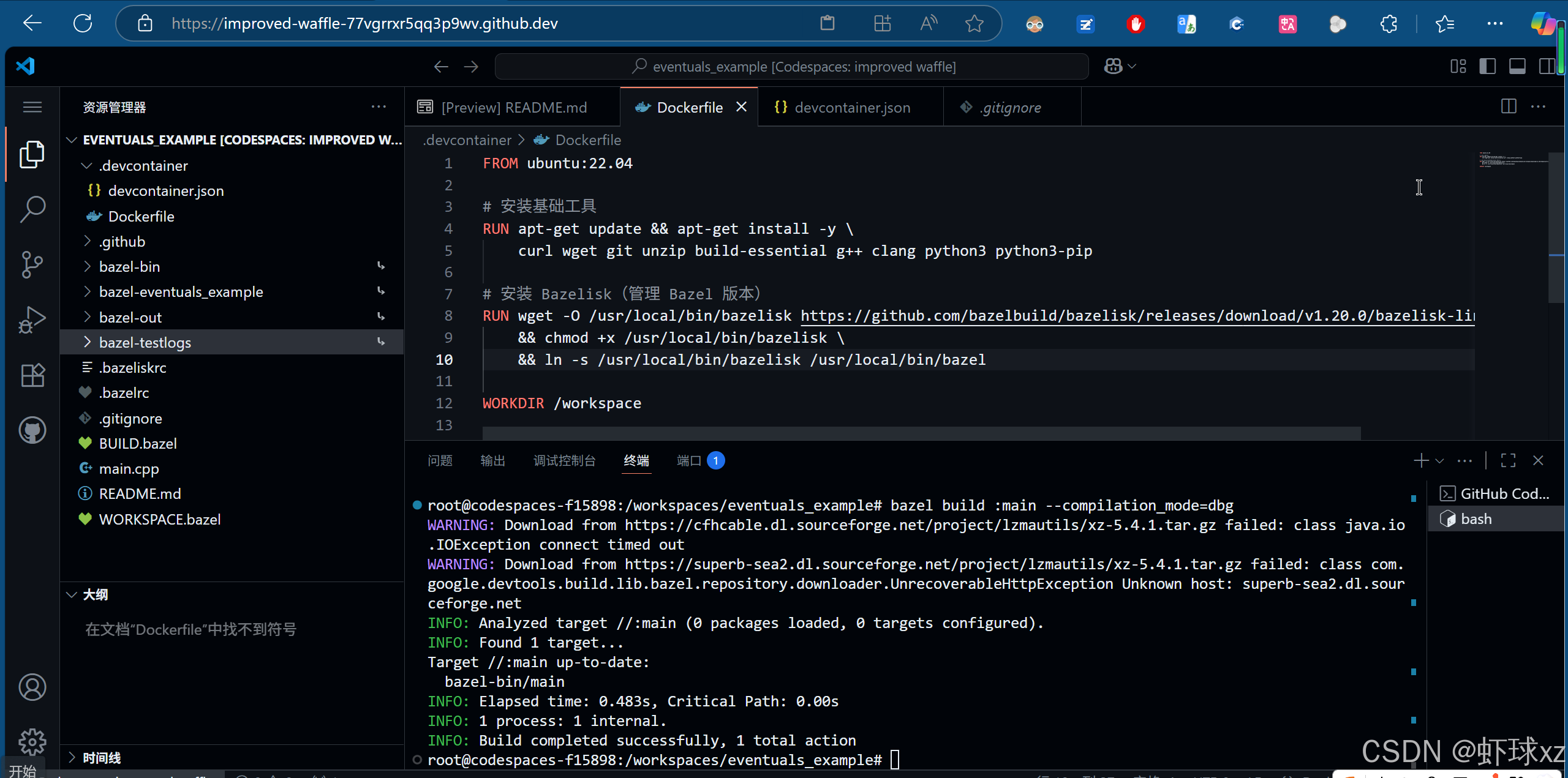This screenshot has width=1568, height=778.
Task: Collapse the Outline section
Action: click(x=232, y=594)
